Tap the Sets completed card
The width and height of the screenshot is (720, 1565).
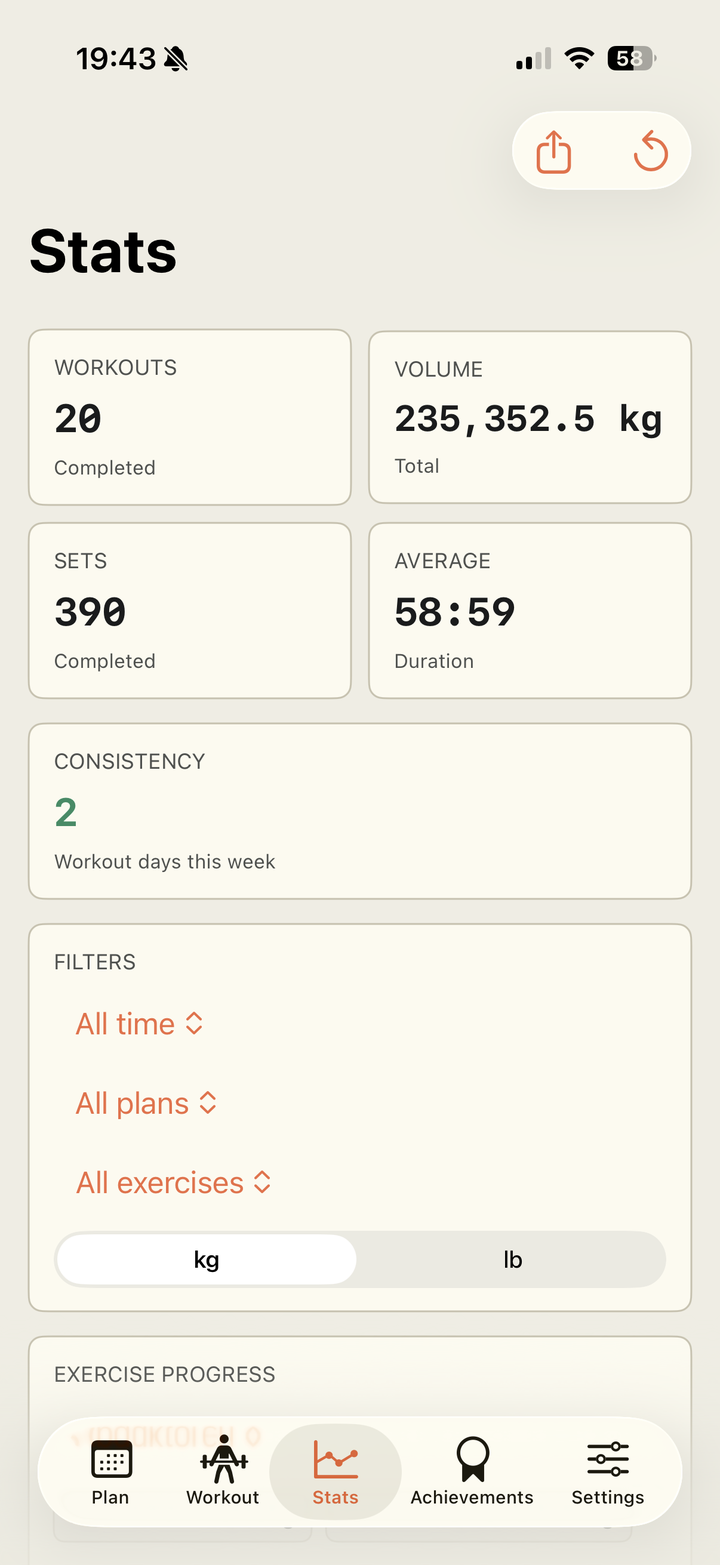pyautogui.click(x=190, y=610)
